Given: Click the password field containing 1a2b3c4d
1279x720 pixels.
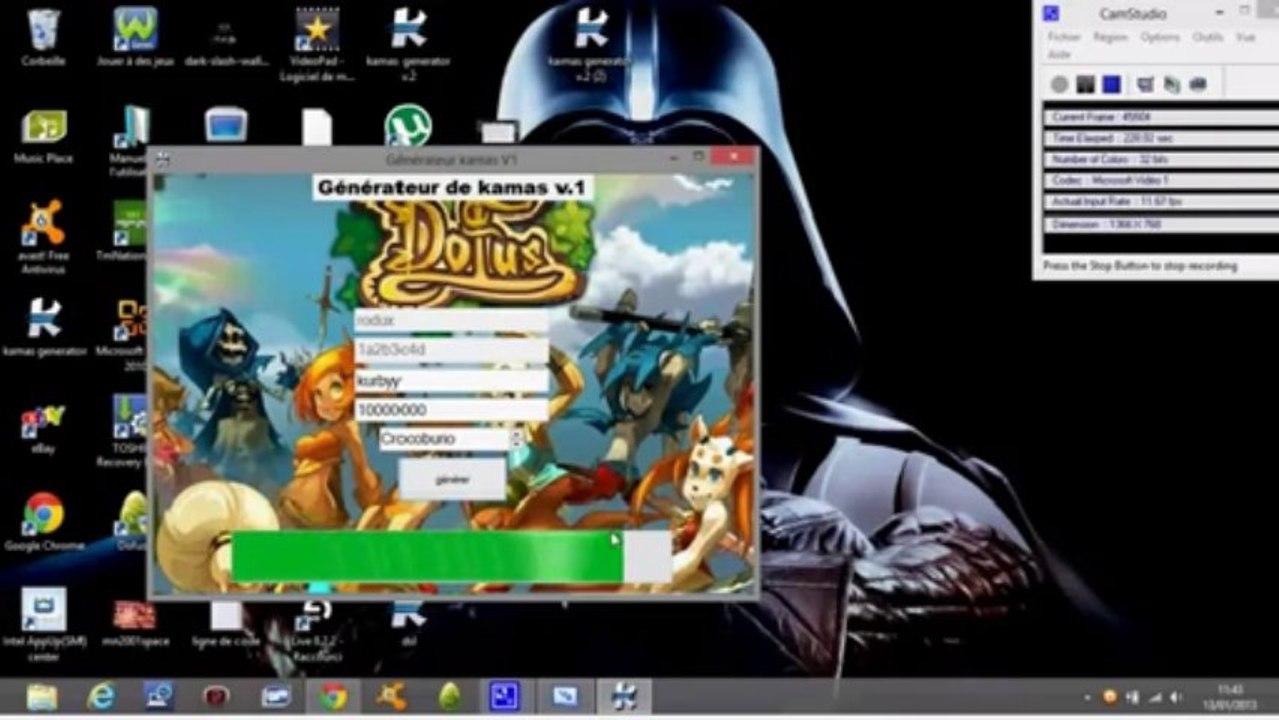Looking at the screenshot, I should 451,351.
